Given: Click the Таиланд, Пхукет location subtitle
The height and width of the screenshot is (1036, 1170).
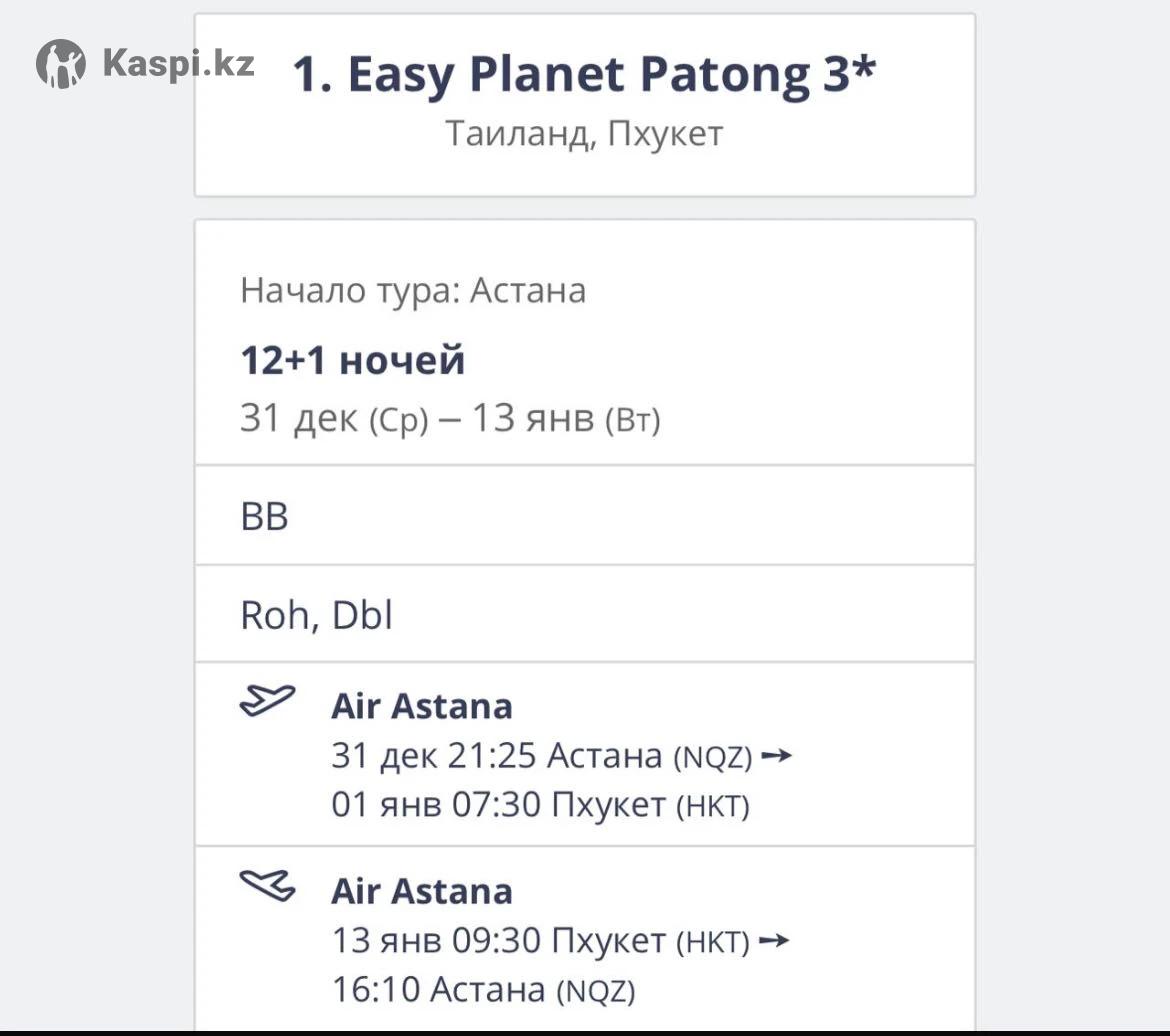Looking at the screenshot, I should 584,134.
